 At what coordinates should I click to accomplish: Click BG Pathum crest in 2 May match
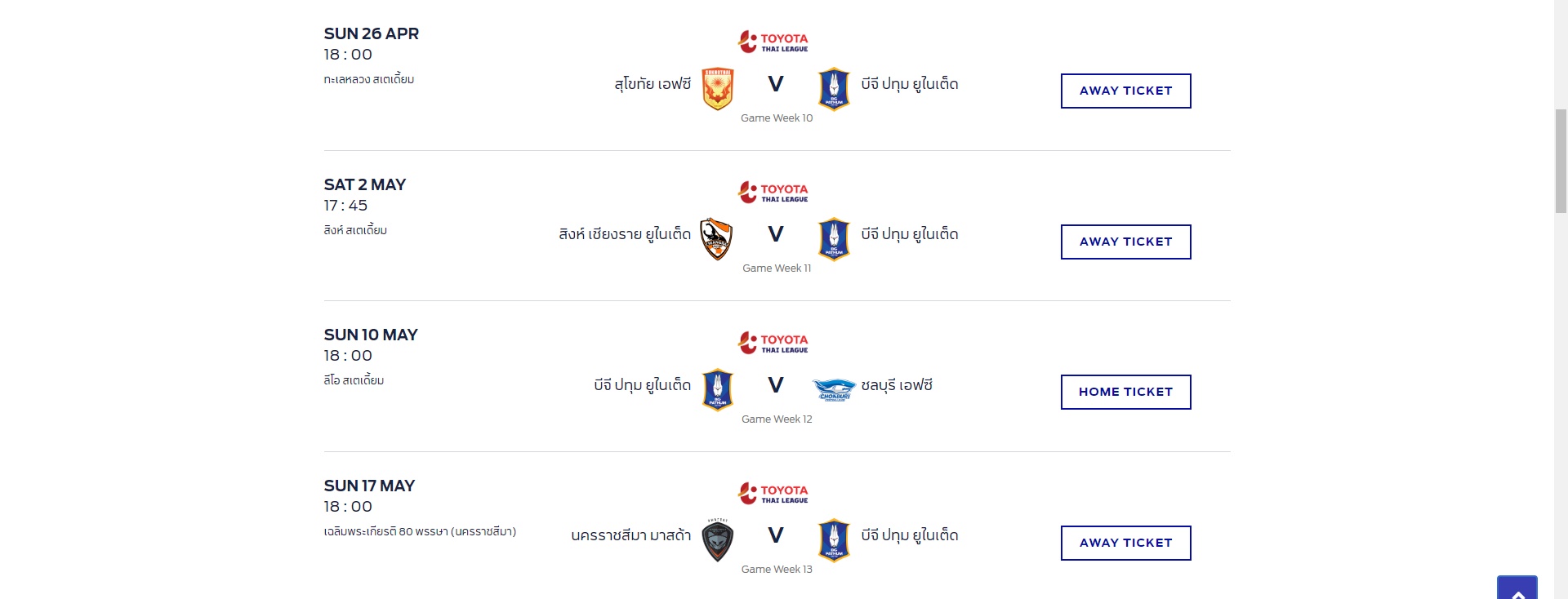(x=834, y=239)
